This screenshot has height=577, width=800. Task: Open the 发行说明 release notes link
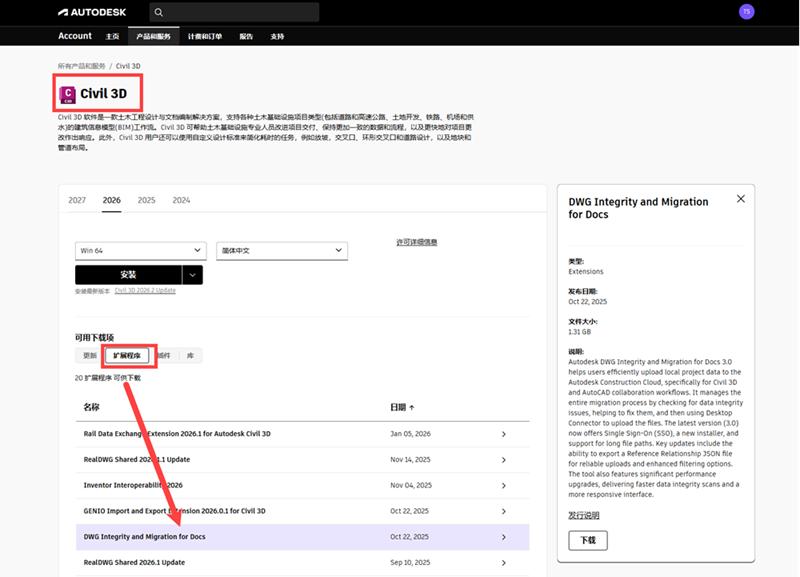[584, 515]
